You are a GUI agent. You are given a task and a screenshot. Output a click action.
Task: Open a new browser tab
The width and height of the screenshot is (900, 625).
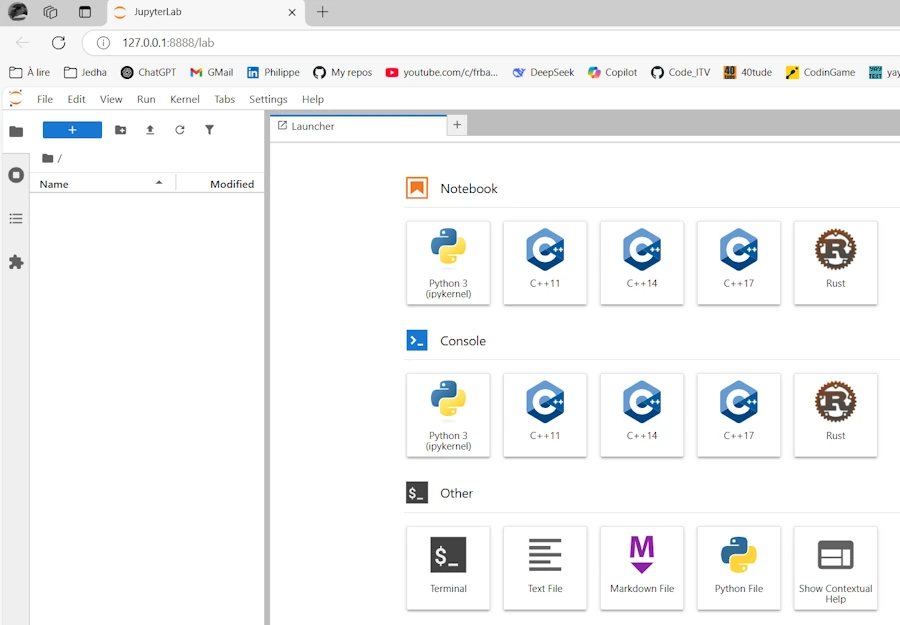click(x=323, y=12)
